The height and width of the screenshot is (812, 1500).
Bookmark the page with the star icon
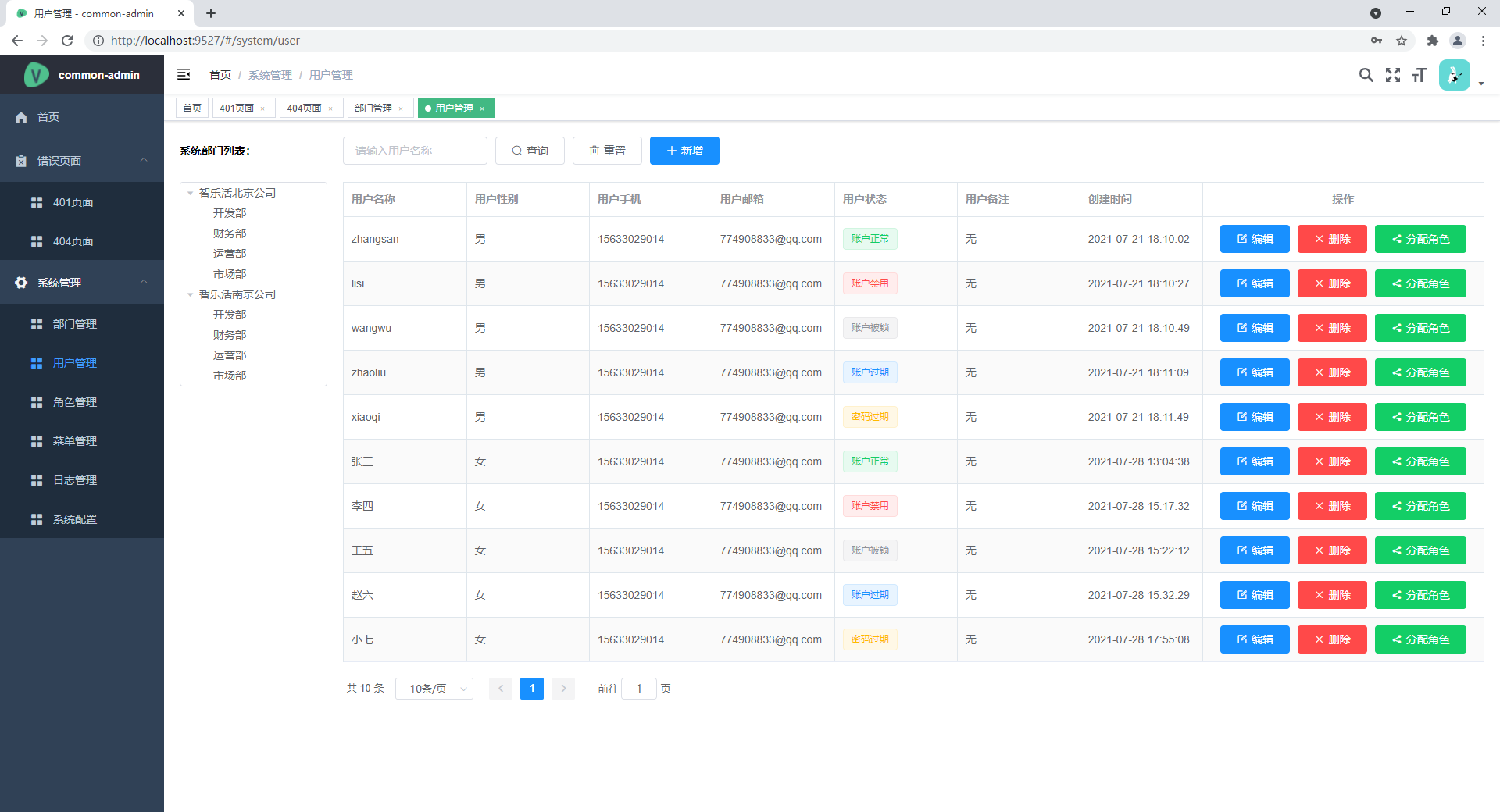pos(1402,41)
